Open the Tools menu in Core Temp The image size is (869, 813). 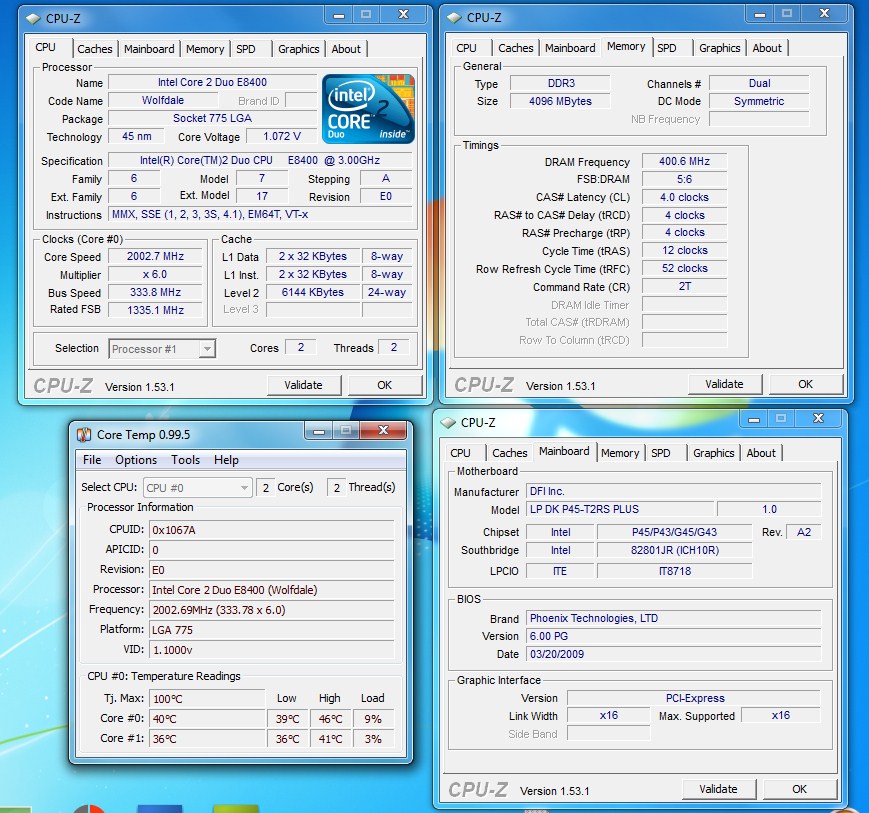click(x=185, y=460)
